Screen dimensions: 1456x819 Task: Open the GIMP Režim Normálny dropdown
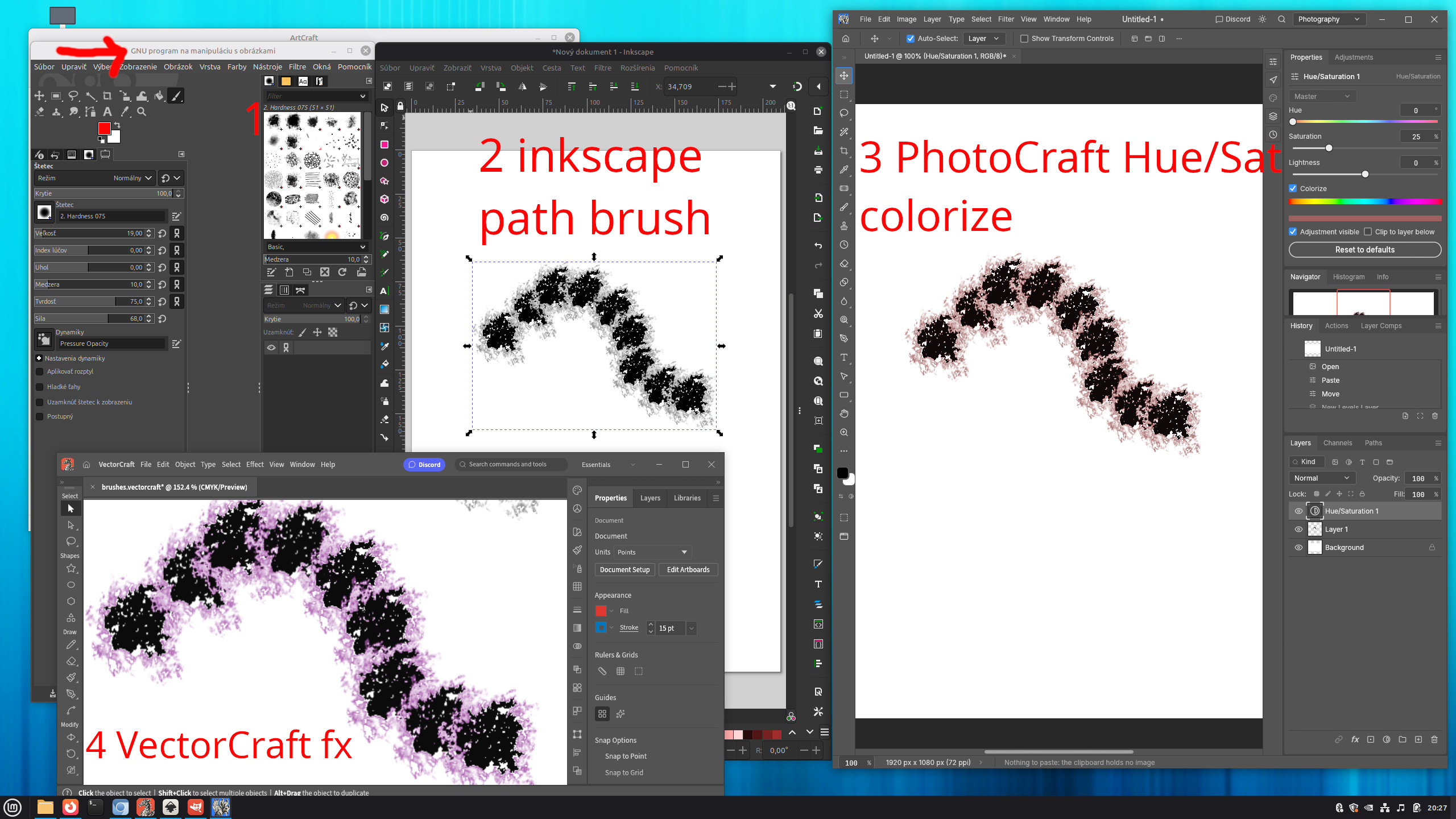click(94, 178)
